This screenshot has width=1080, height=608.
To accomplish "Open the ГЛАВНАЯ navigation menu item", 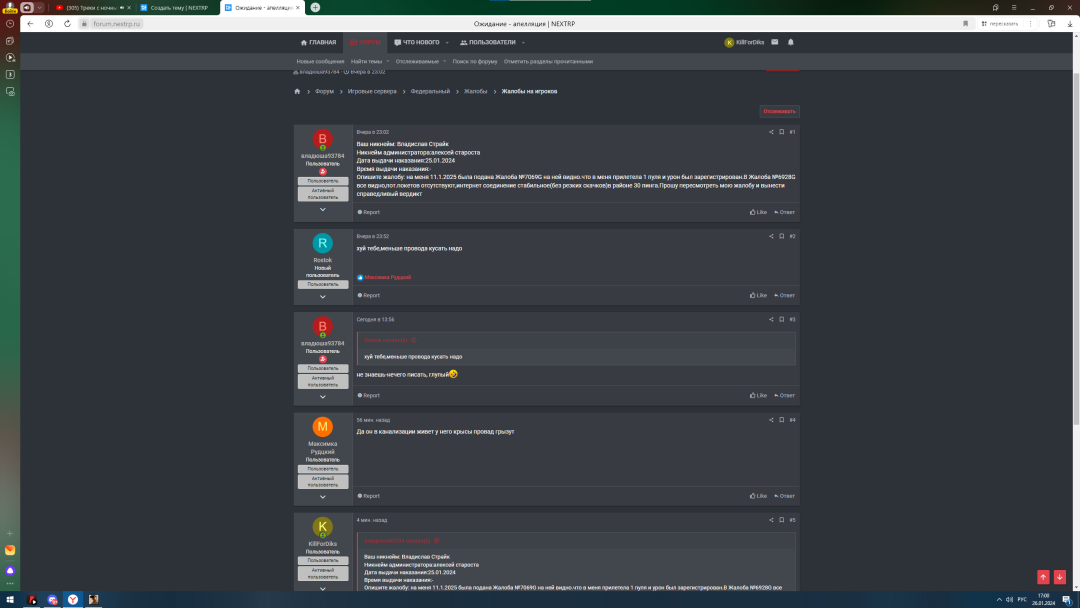I will coord(318,43).
